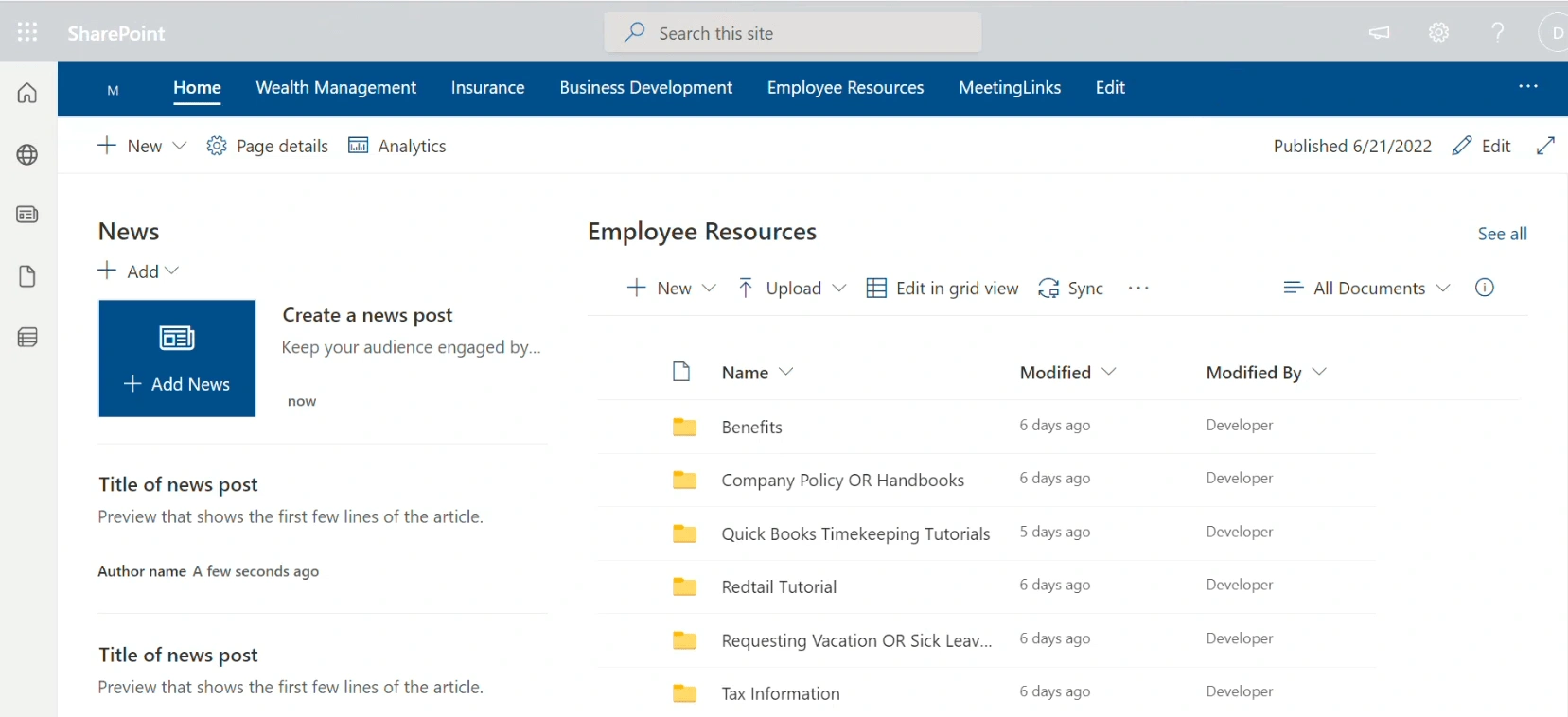The width and height of the screenshot is (1568, 717).
Task: Click Edit in grid view button
Action: coord(943,289)
